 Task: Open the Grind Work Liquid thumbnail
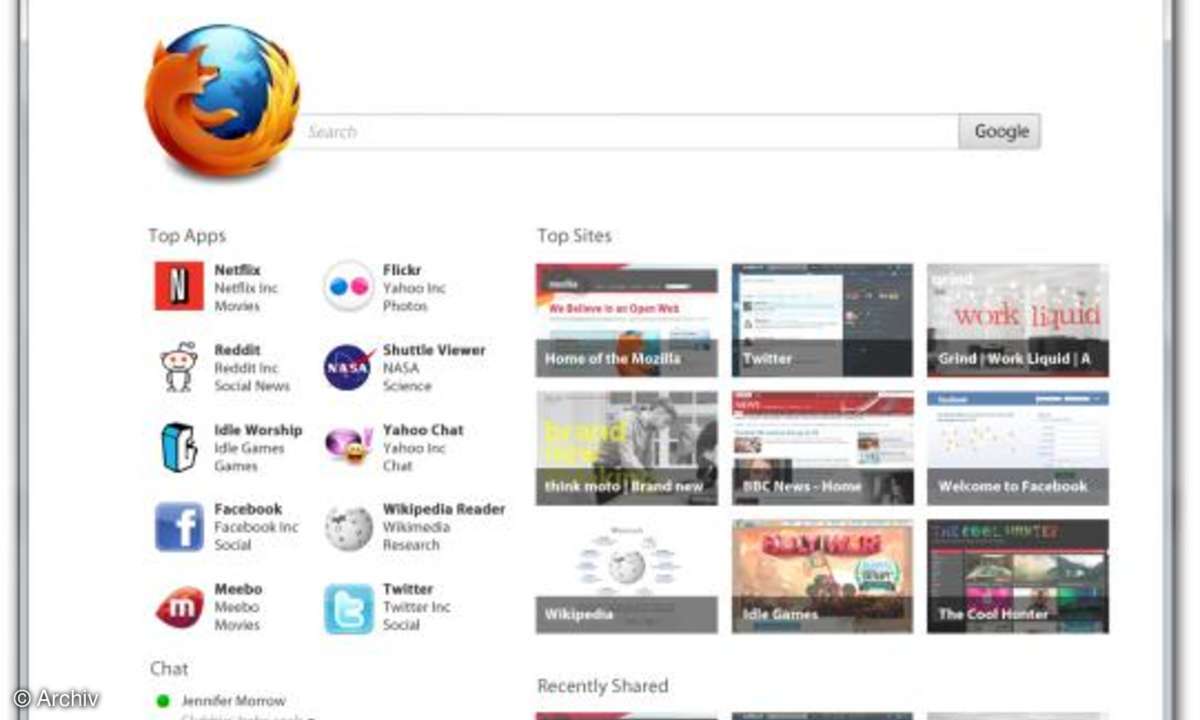click(1018, 320)
